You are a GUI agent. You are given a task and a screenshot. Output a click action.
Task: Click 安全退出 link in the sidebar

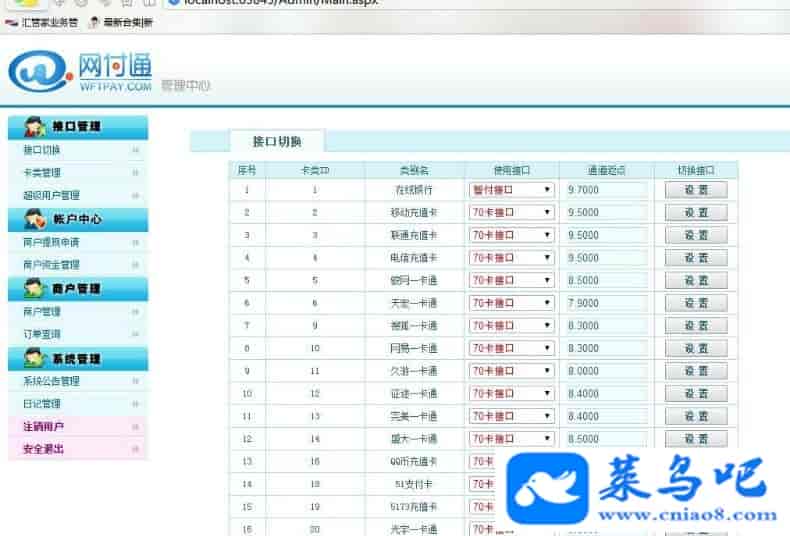click(x=43, y=449)
